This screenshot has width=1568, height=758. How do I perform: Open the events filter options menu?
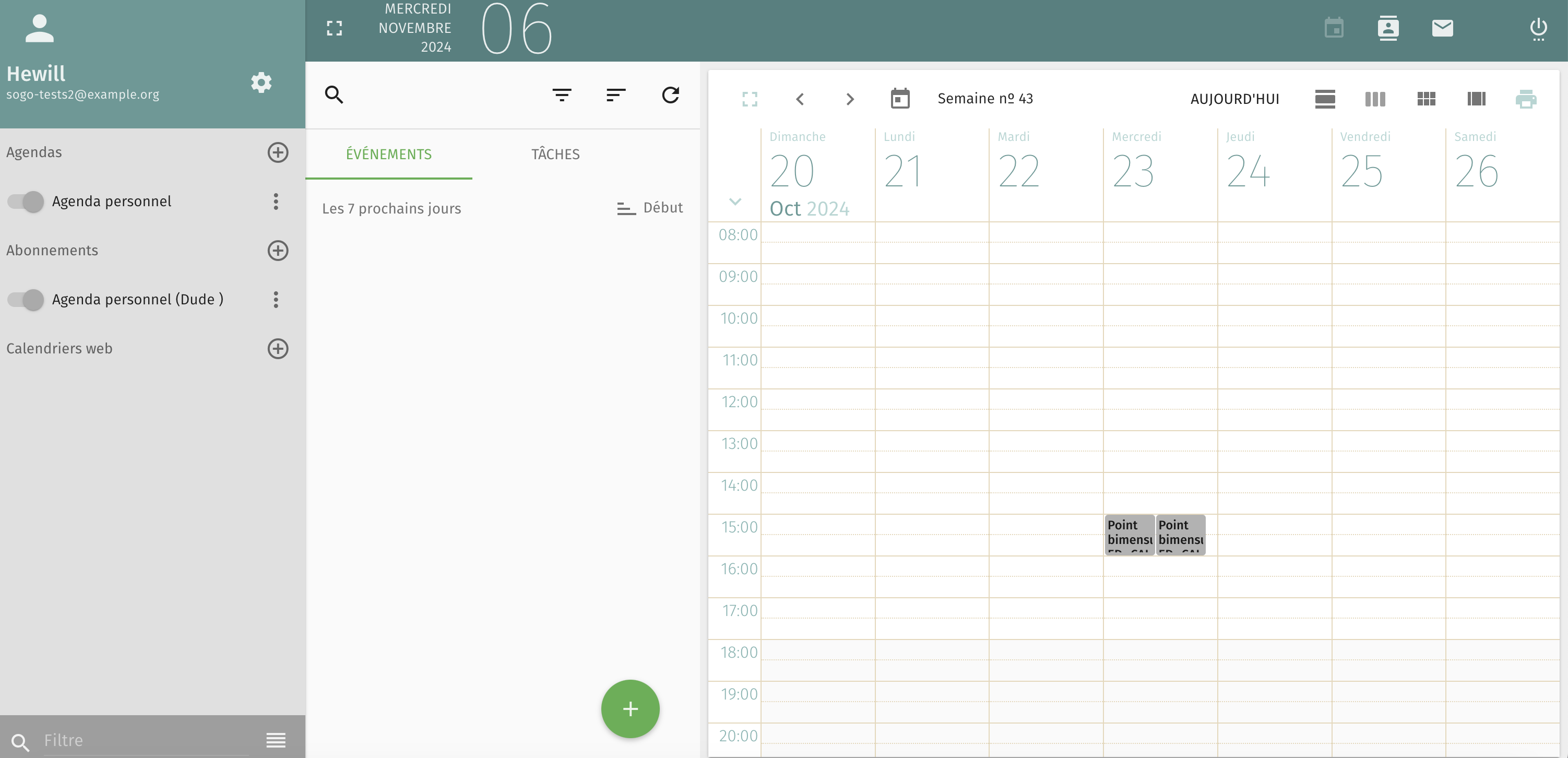point(561,95)
